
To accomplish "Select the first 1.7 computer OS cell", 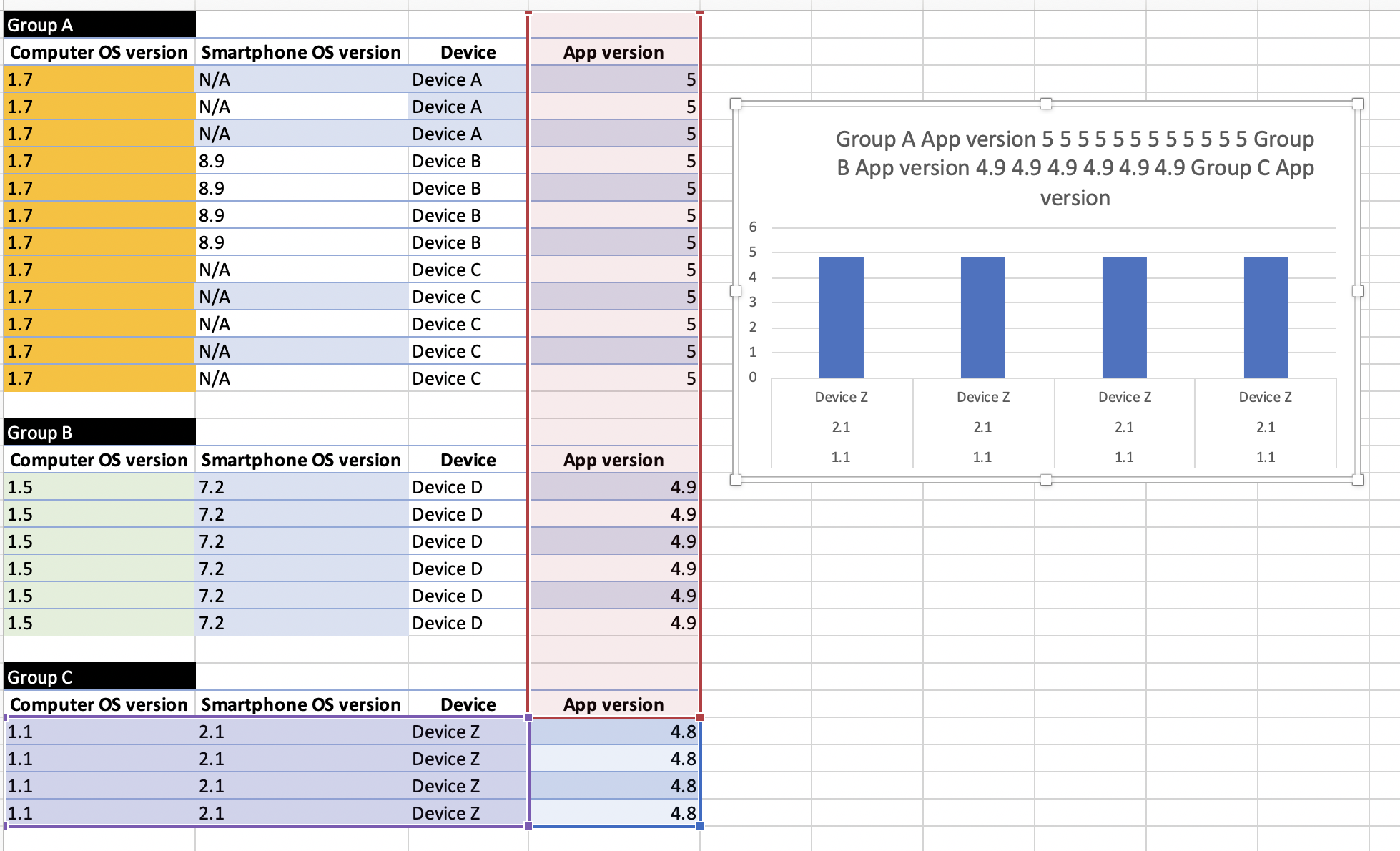I will coord(99,79).
